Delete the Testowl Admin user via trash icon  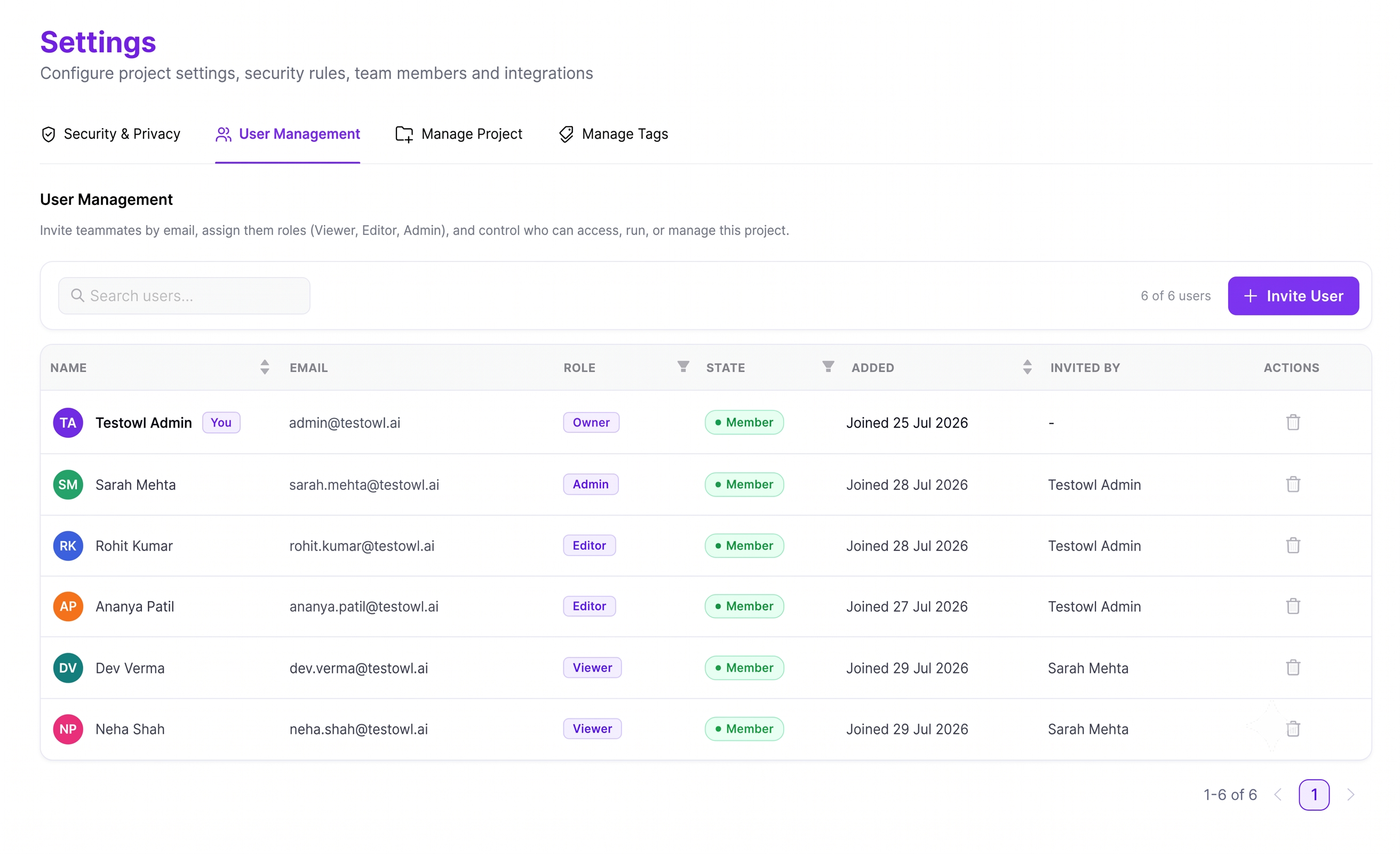(x=1293, y=422)
